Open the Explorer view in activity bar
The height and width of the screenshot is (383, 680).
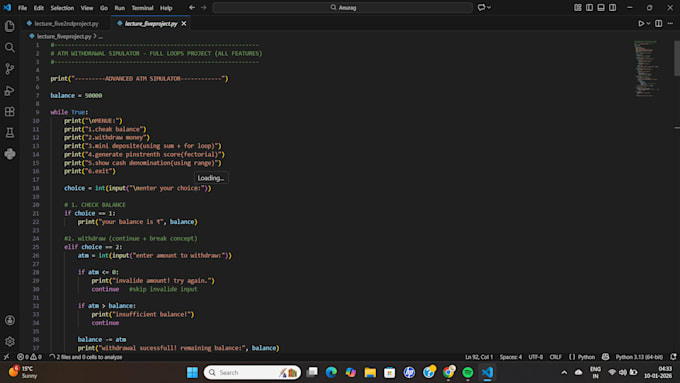coord(10,26)
